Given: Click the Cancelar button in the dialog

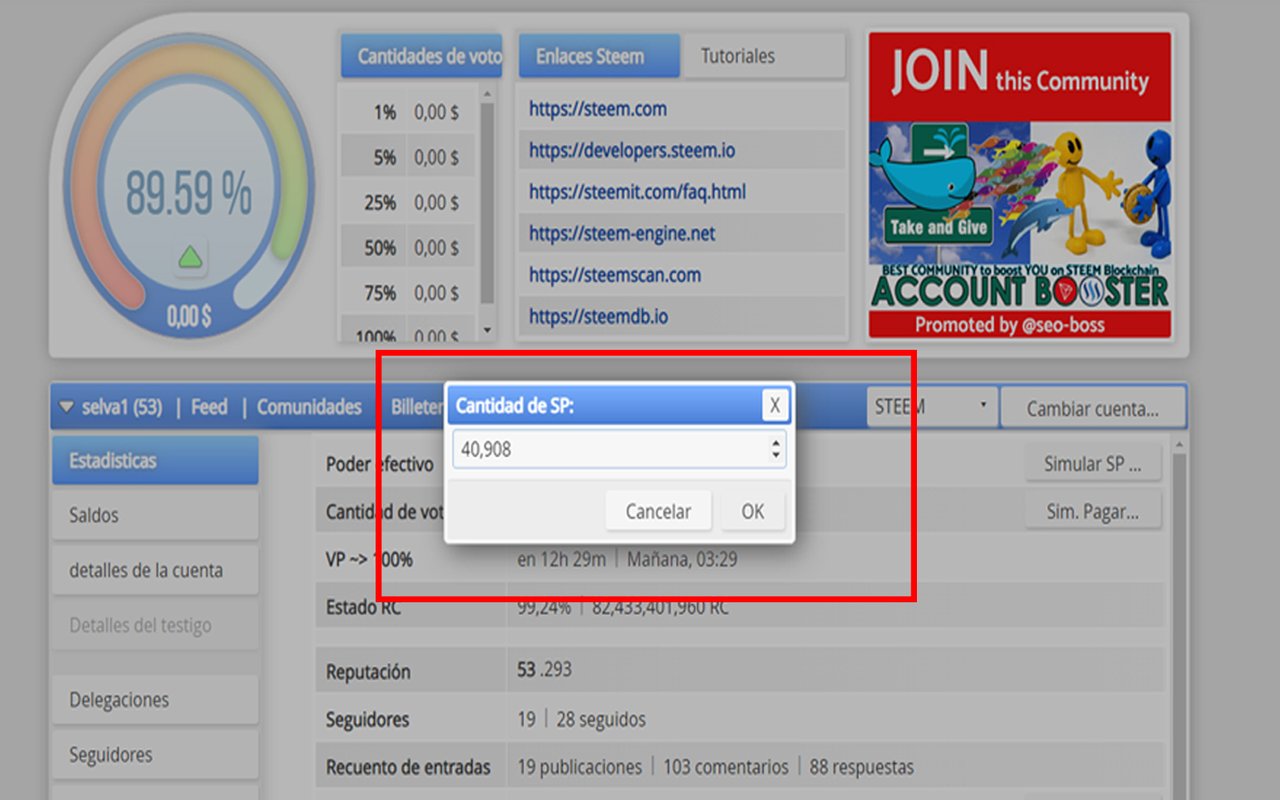Looking at the screenshot, I should pos(658,511).
